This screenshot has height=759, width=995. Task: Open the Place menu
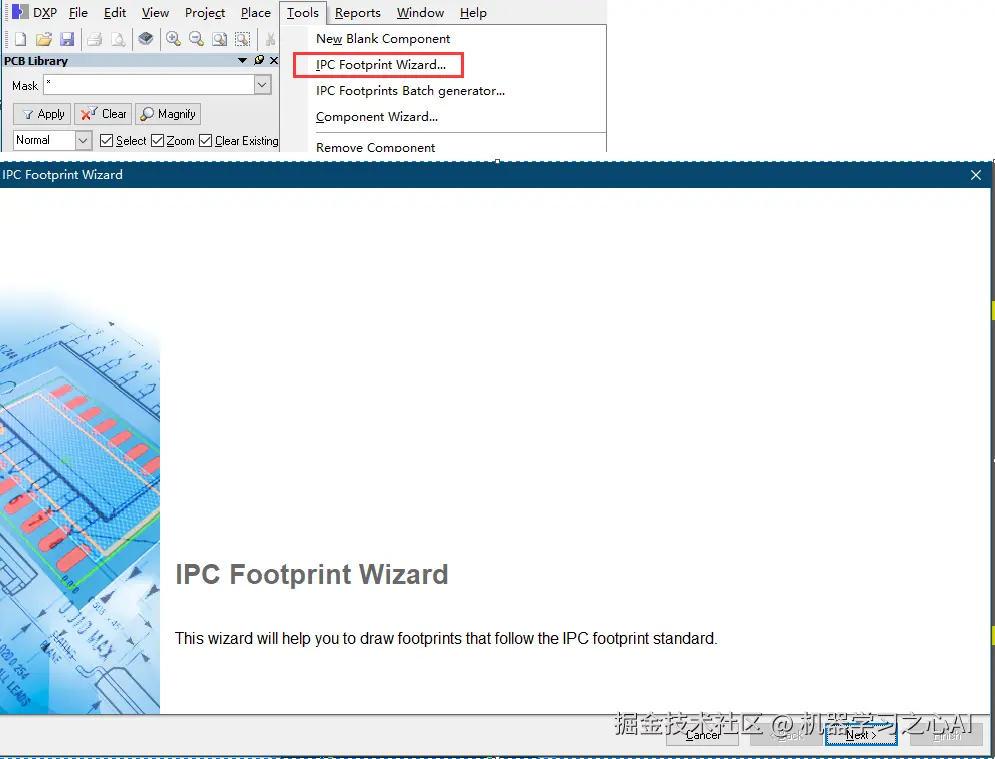[256, 13]
